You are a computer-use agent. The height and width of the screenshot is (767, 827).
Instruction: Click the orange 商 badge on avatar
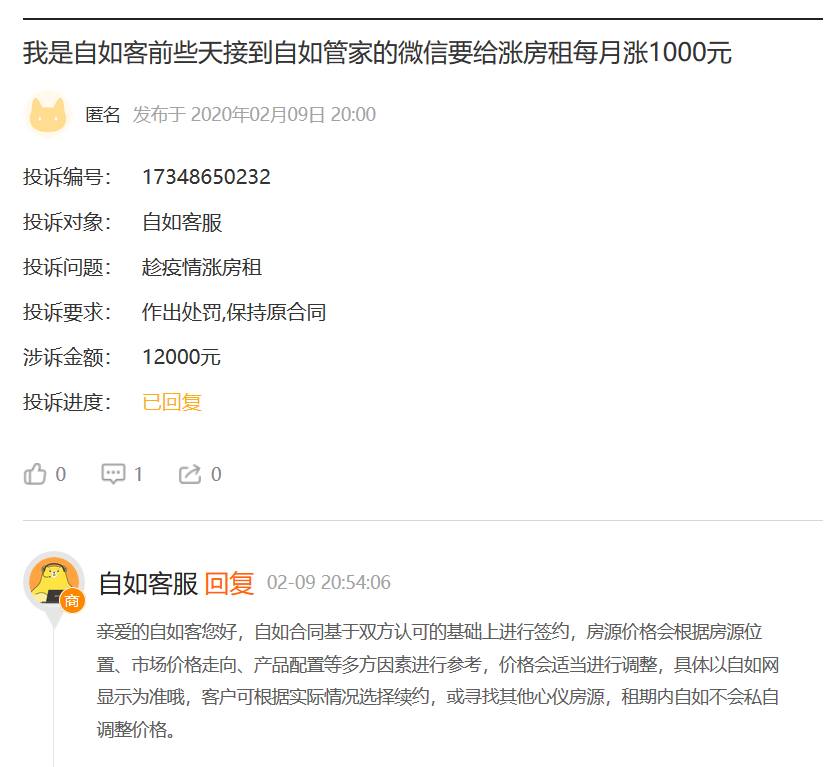(x=72, y=601)
